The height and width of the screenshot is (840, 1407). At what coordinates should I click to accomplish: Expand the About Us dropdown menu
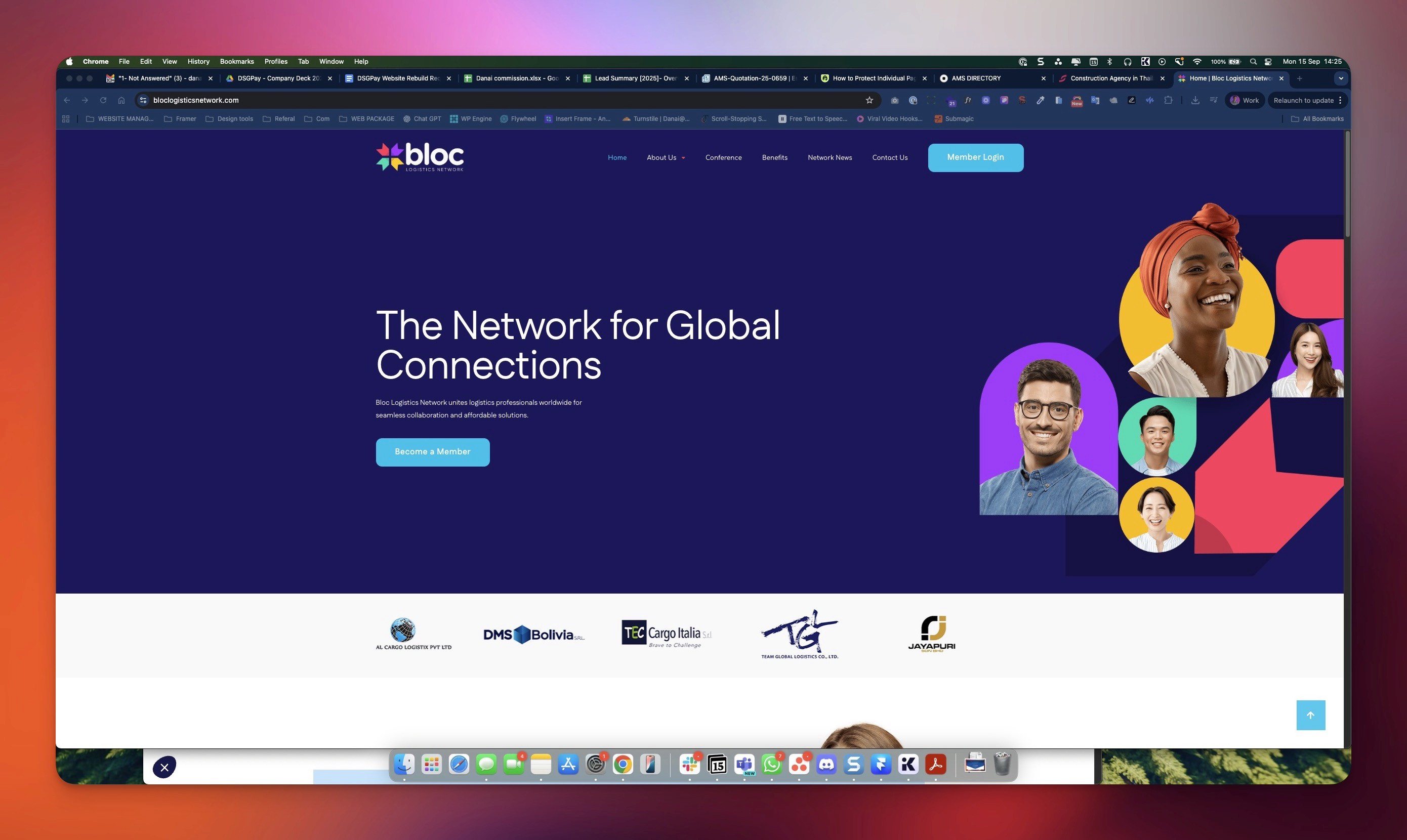coord(666,157)
